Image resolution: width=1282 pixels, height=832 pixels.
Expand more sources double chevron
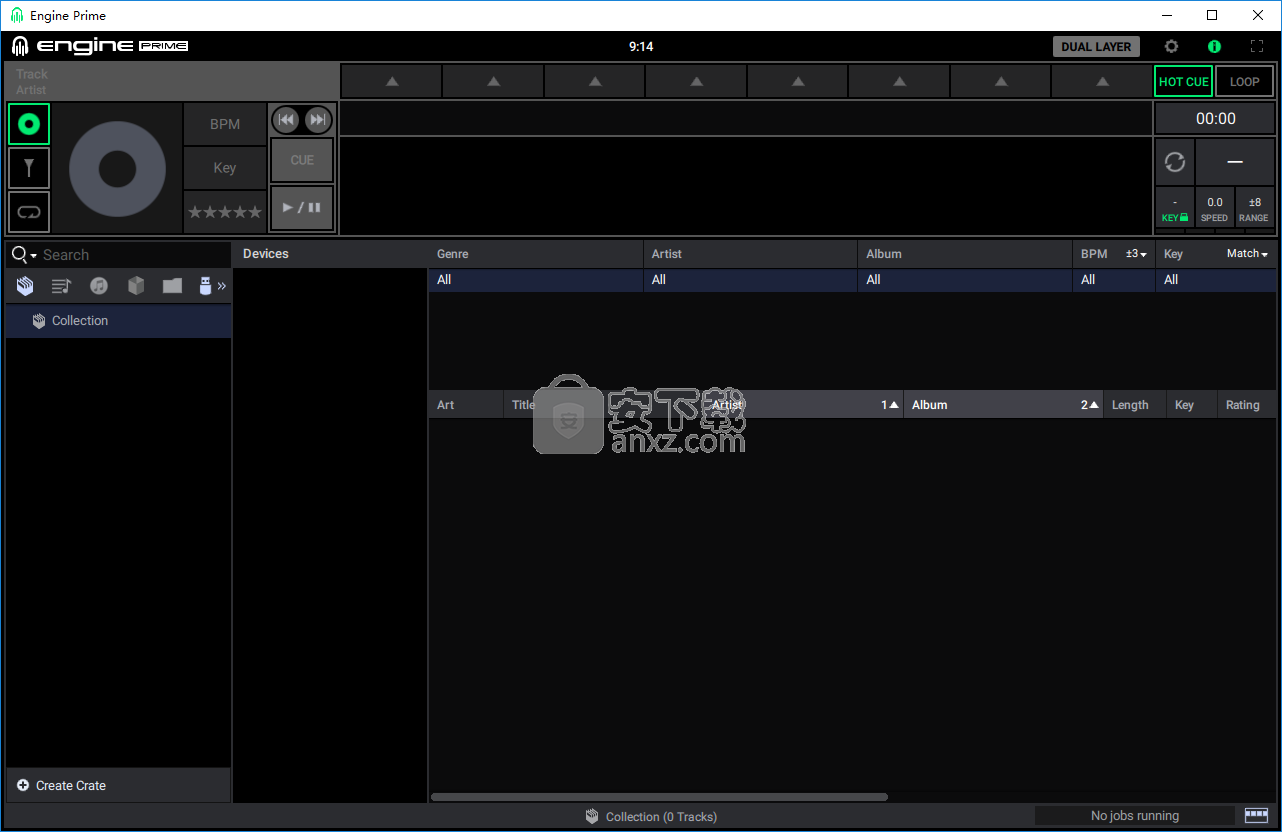pyautogui.click(x=222, y=286)
